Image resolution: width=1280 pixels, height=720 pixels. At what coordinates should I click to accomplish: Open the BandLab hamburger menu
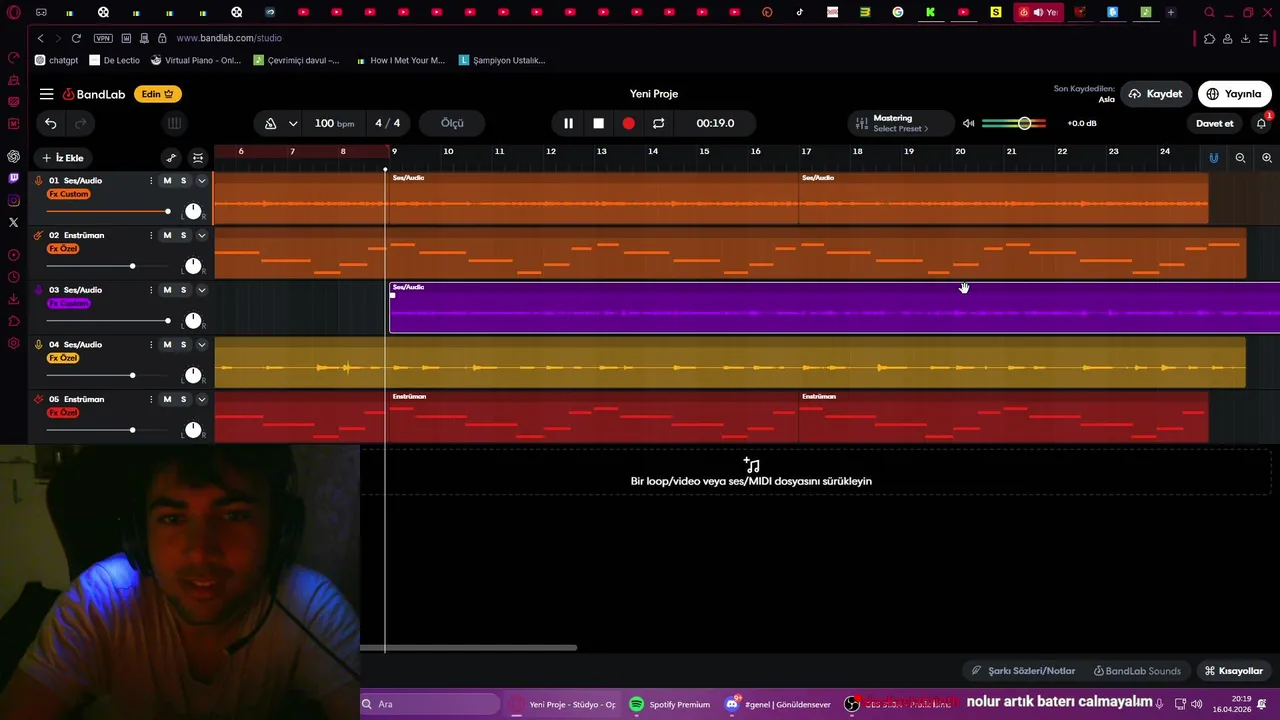pos(46,94)
